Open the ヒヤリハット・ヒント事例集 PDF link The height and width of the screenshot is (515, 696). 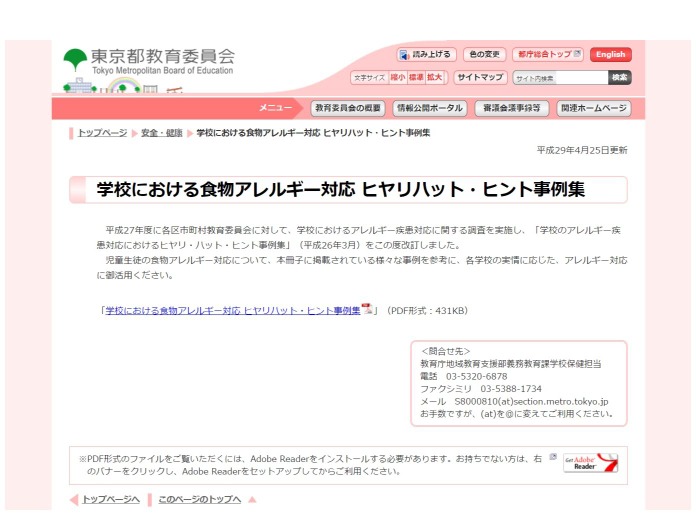pos(233,311)
